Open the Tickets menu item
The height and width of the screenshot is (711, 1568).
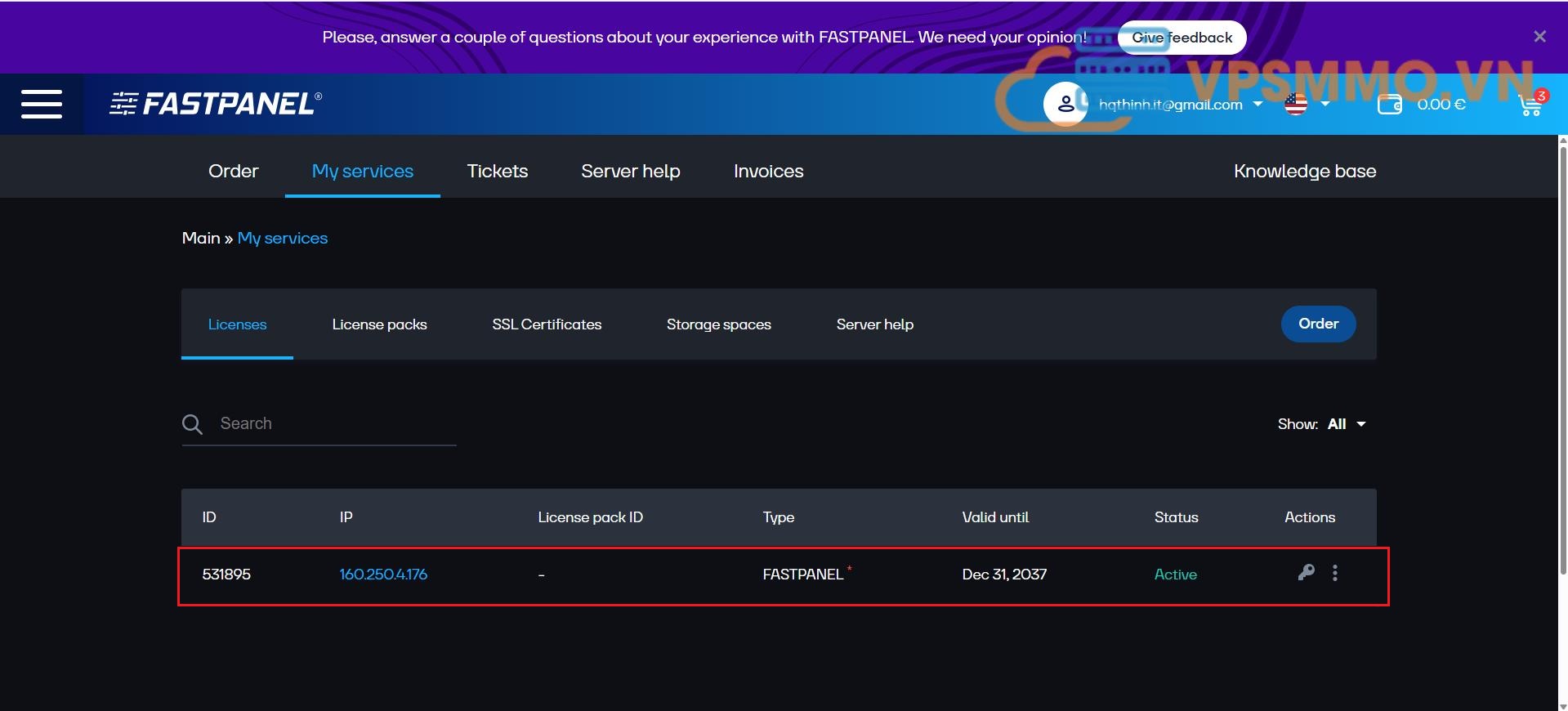[x=497, y=171]
